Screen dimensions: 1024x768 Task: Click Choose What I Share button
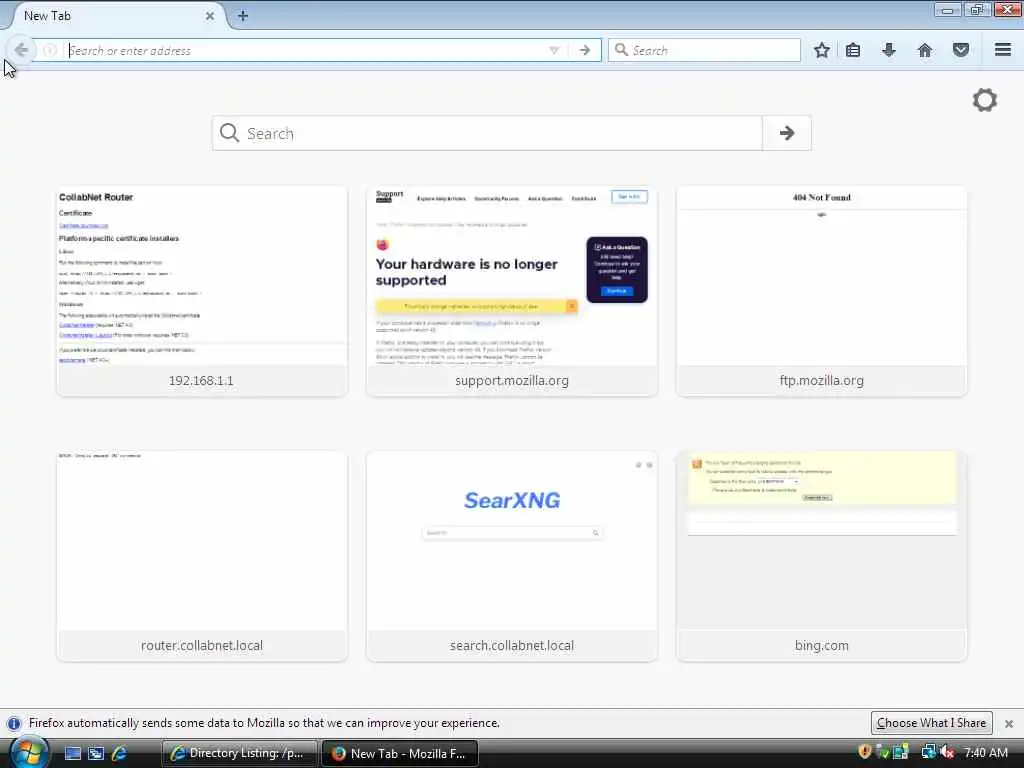pos(931,723)
